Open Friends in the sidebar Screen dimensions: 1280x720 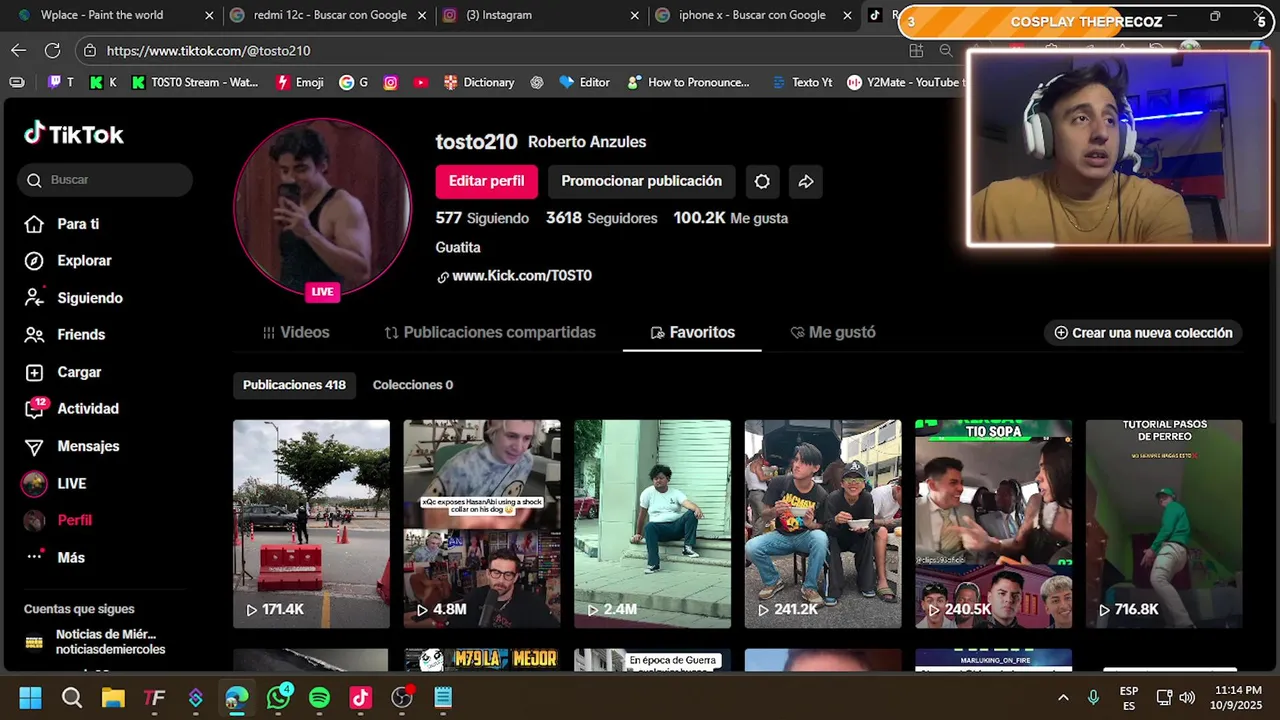point(65,335)
